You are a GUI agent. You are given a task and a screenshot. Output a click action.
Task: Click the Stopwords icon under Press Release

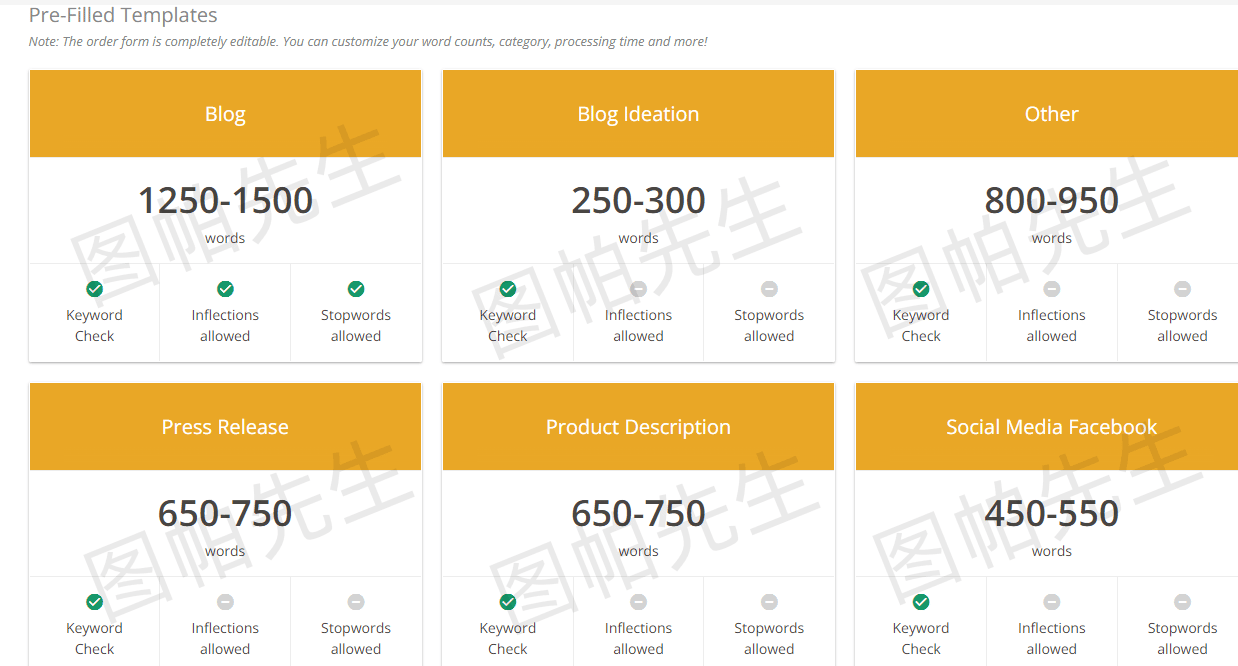point(356,602)
